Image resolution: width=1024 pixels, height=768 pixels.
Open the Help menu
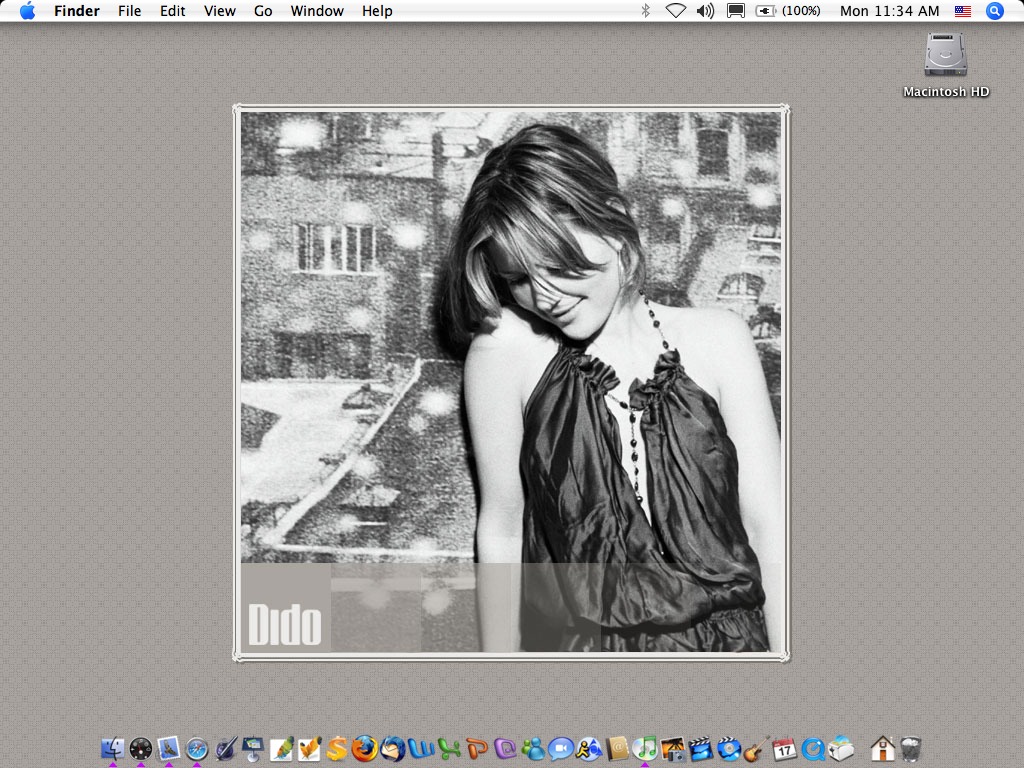tap(377, 10)
